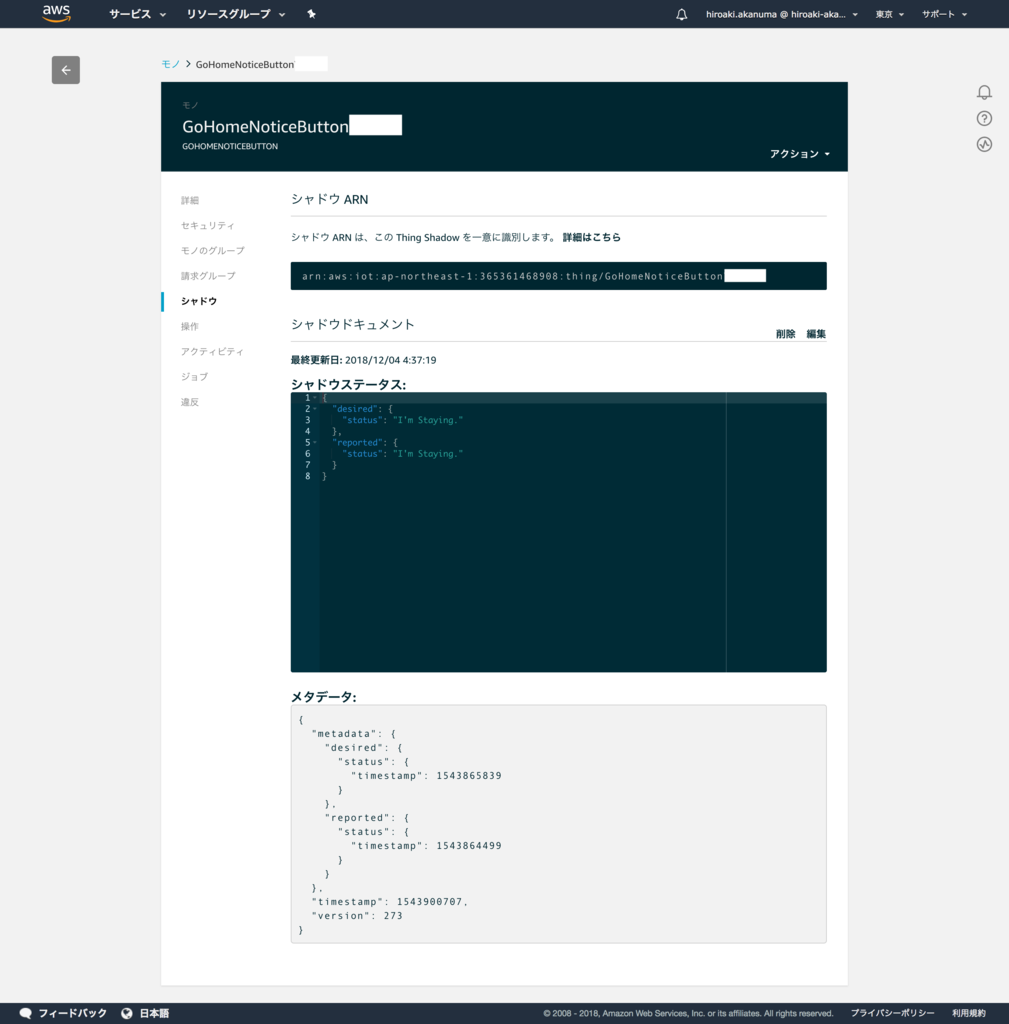
Task: Click inside the shadow status code editor
Action: tap(558, 532)
